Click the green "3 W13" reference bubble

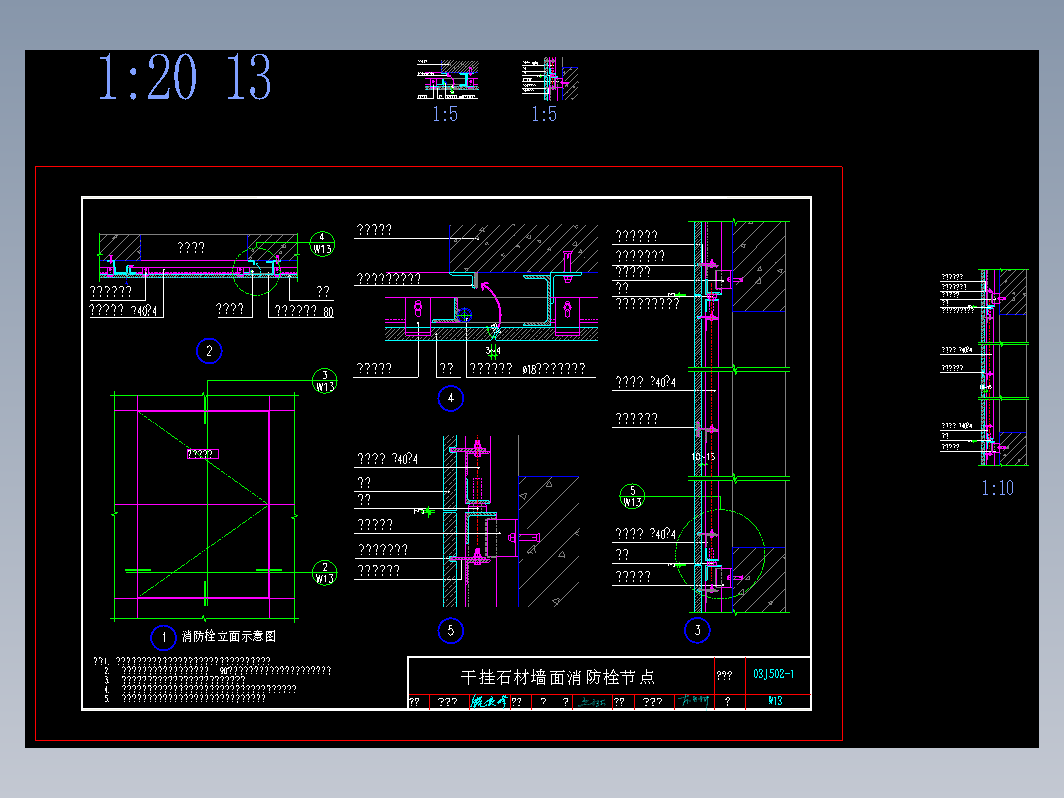coord(324,381)
